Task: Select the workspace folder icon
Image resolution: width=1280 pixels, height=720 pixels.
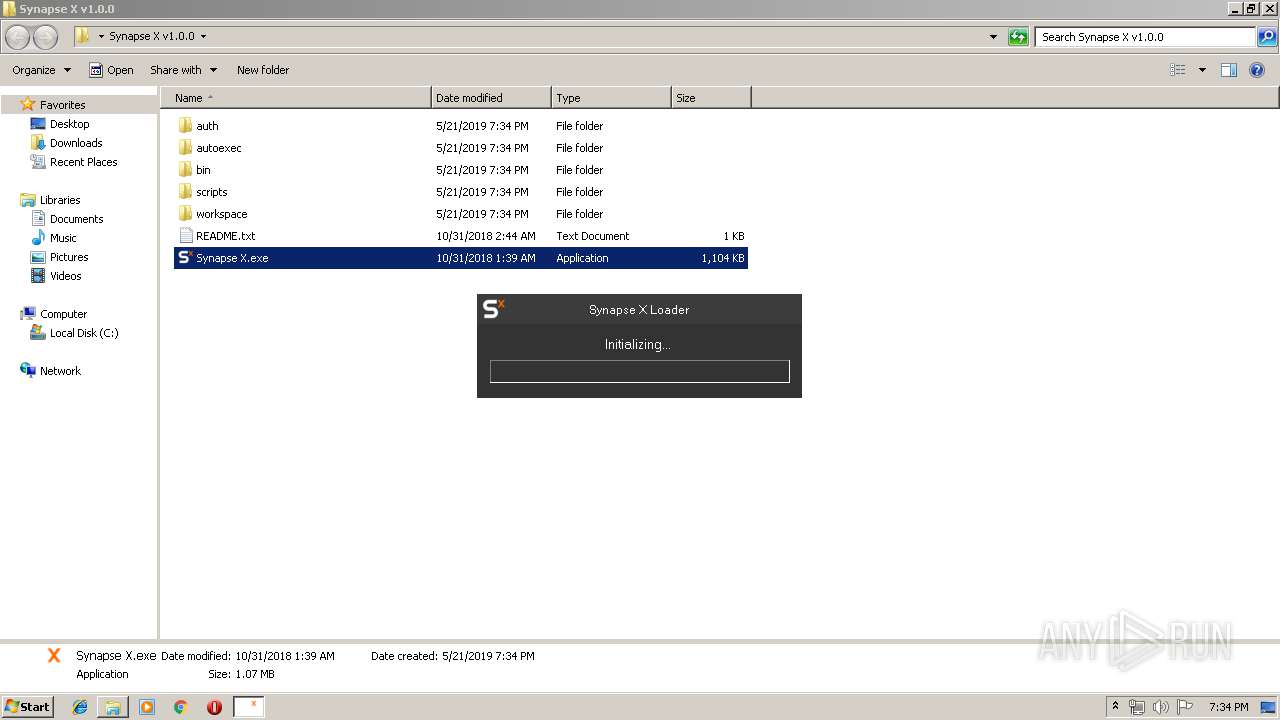Action: (185, 214)
